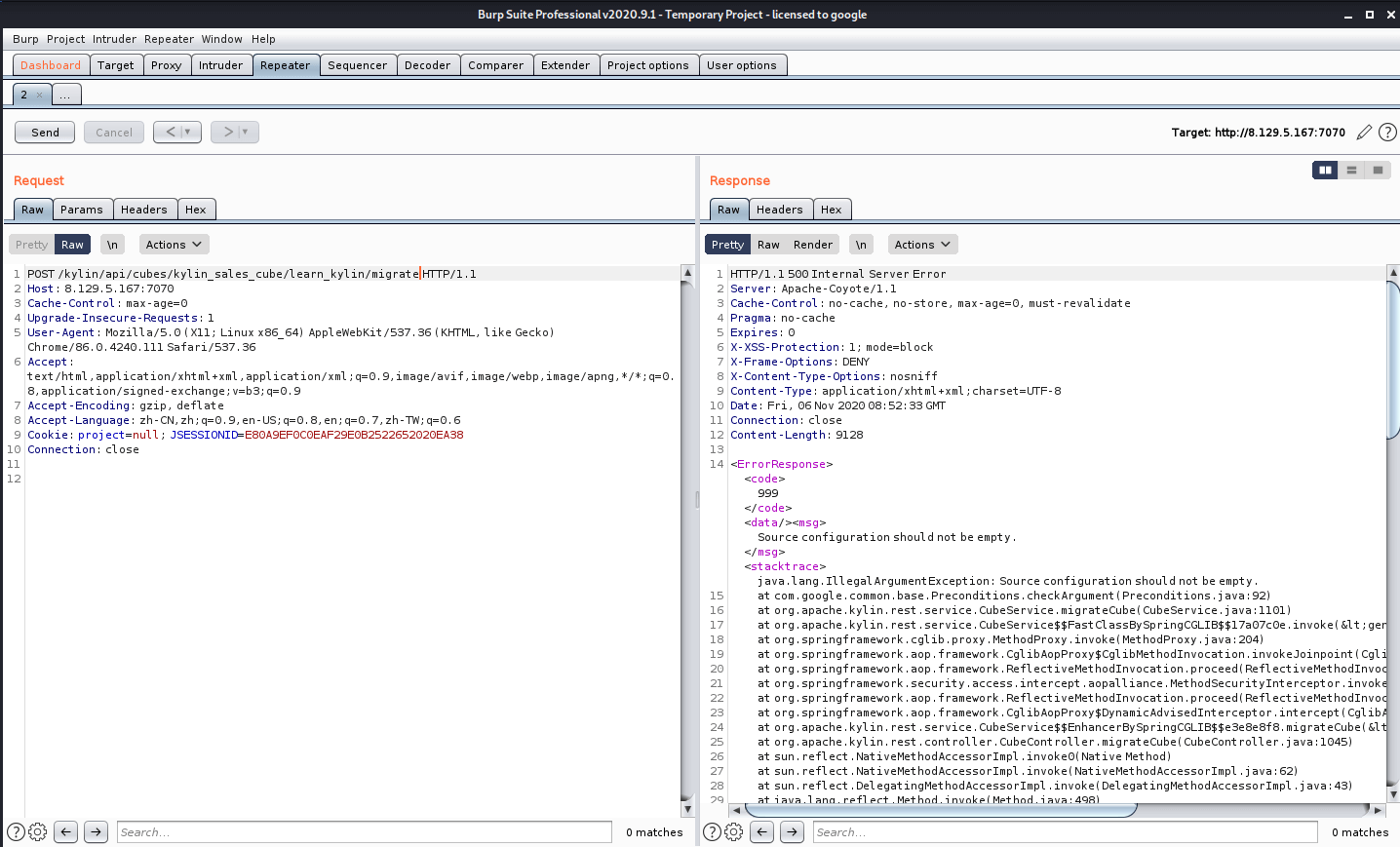Open the history back dropdown arrow
This screenshot has height=847, width=1400.
(189, 132)
